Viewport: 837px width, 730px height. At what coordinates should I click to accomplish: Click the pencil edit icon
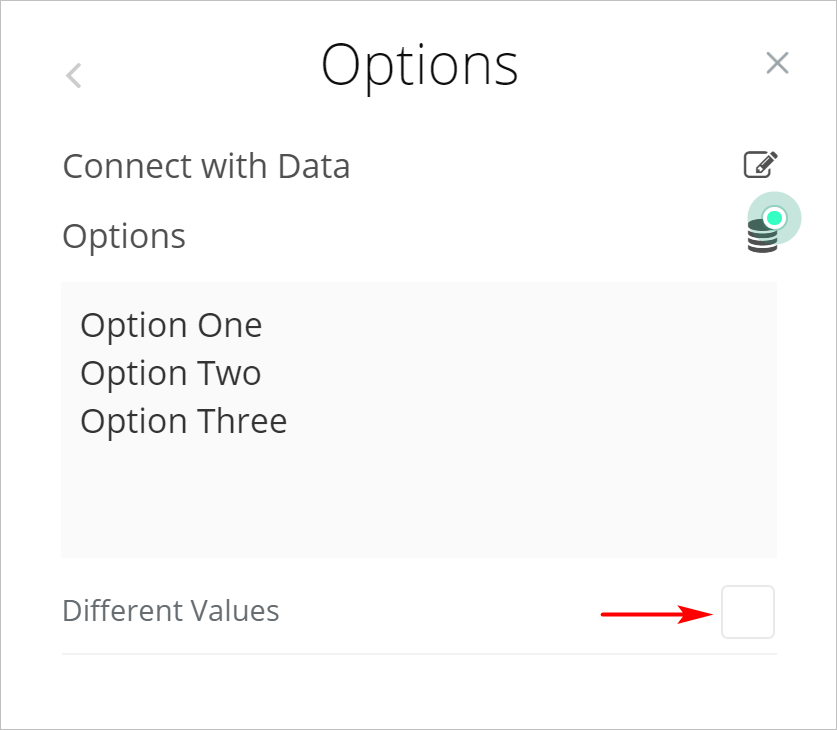[760, 164]
